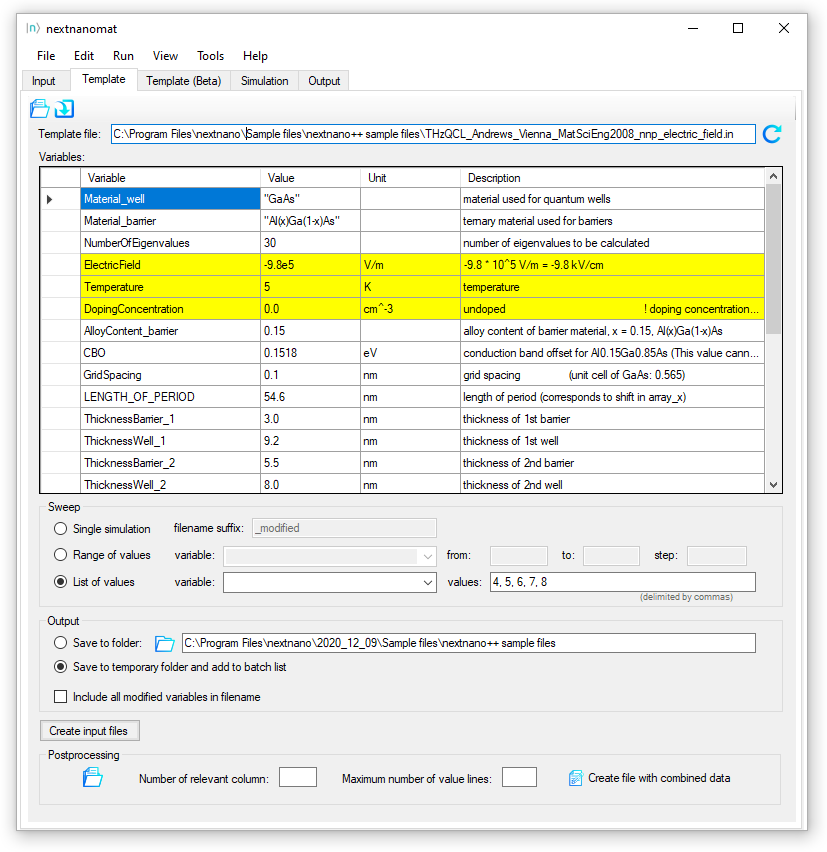The image size is (827, 852).
Task: Open the Postprocessing folder icon
Action: (92, 778)
